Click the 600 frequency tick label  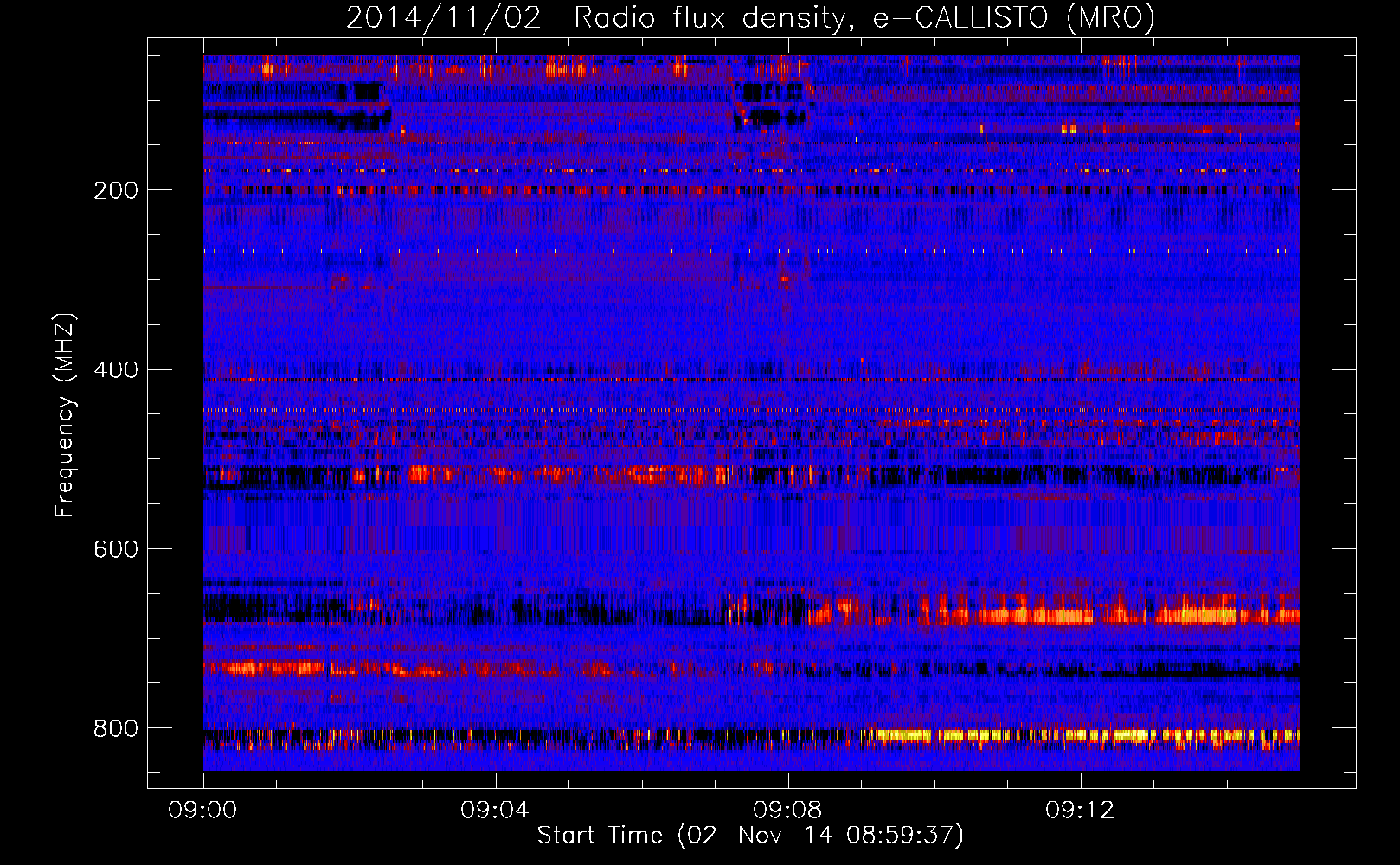pos(116,549)
